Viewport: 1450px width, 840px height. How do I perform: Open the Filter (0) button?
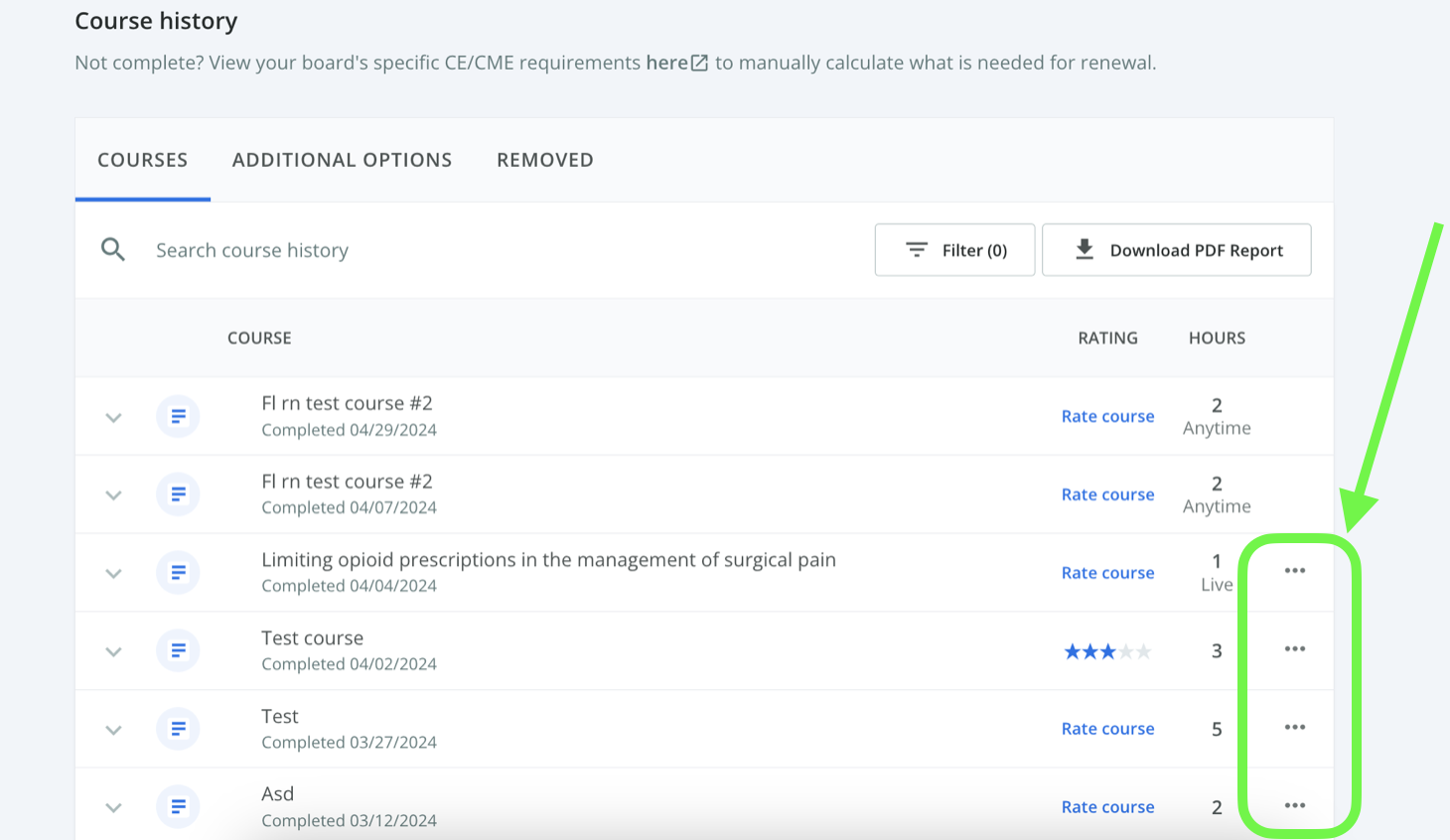[954, 250]
